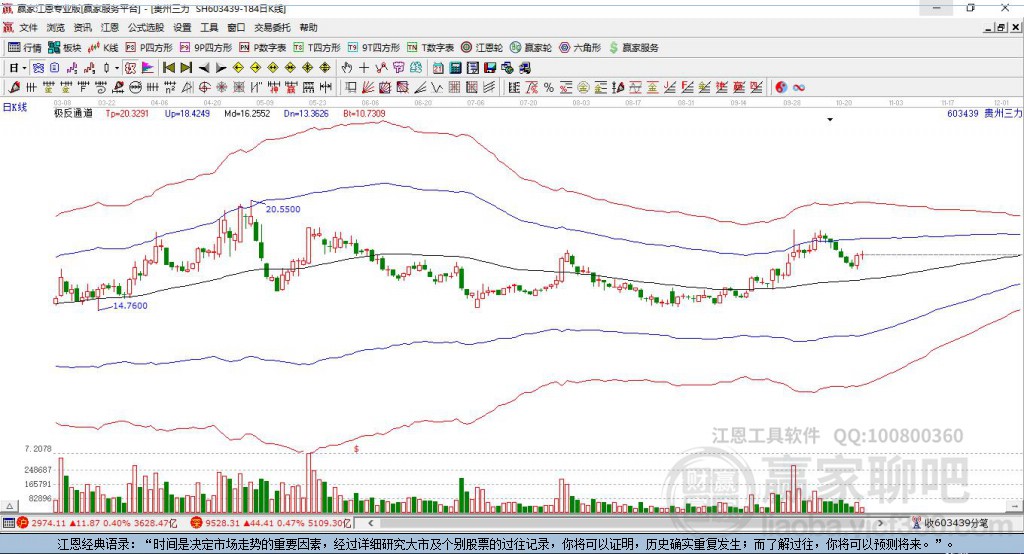
Task: Open the 江恩 menu
Action: coord(110,27)
